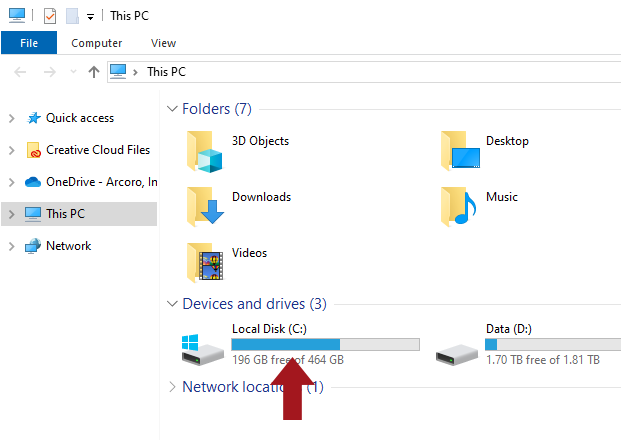
Task: Open the recent locations dropdown arrow
Action: pyautogui.click(x=73, y=72)
